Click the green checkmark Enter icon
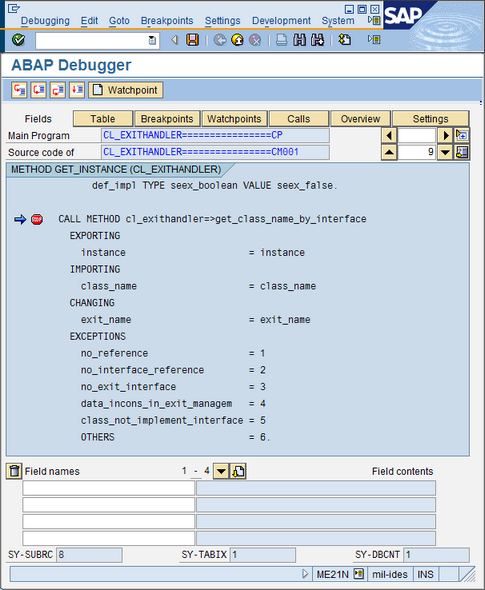The width and height of the screenshot is (485, 590). 18,40
